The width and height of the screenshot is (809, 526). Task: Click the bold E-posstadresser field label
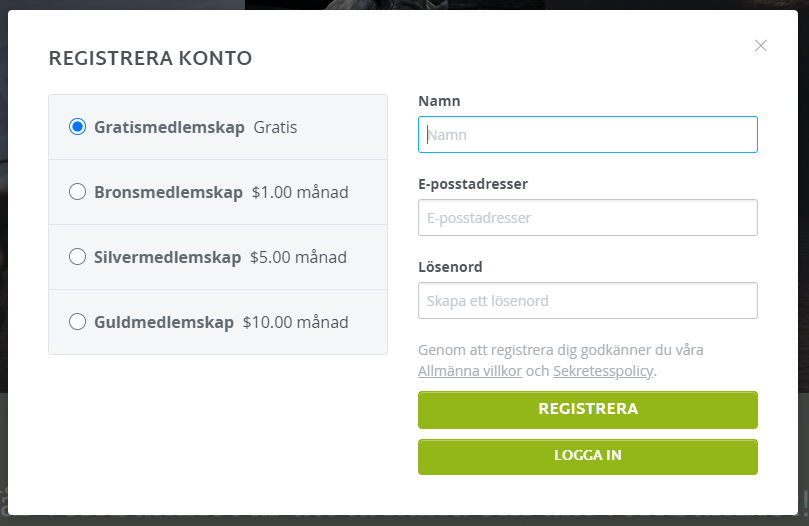click(x=473, y=184)
